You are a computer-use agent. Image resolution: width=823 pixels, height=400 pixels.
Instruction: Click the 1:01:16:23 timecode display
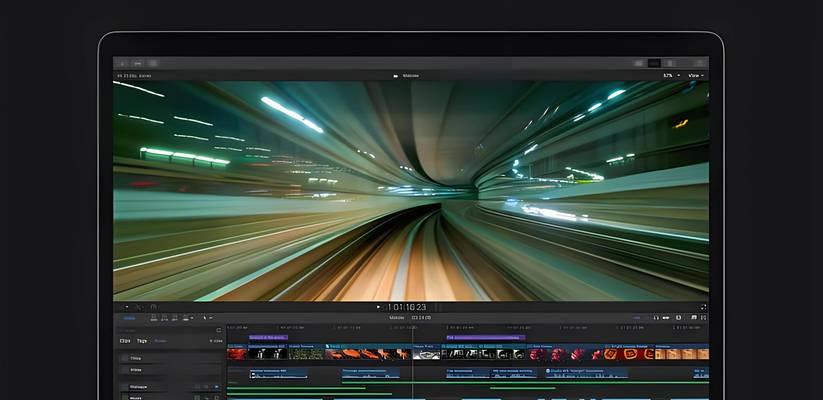(x=408, y=307)
